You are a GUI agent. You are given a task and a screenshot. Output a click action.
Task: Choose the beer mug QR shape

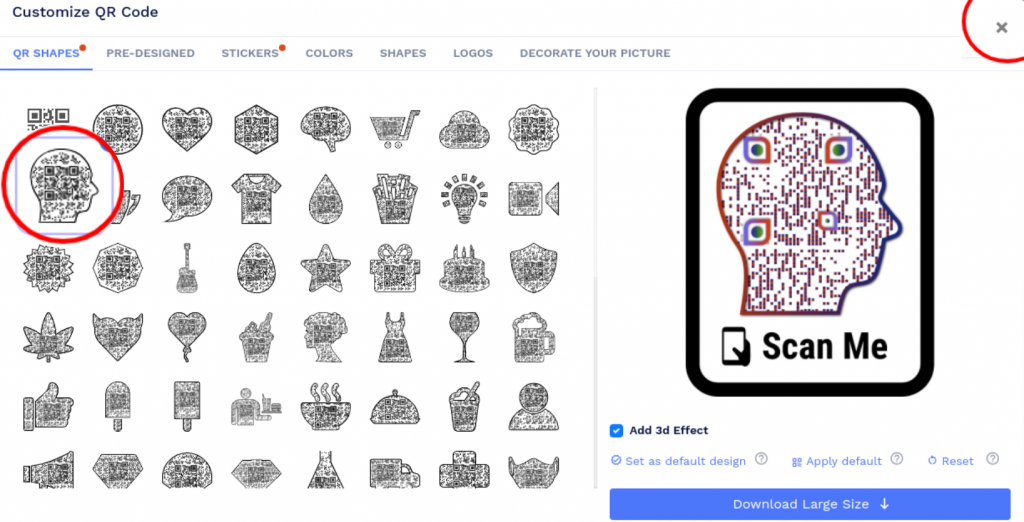(x=534, y=338)
